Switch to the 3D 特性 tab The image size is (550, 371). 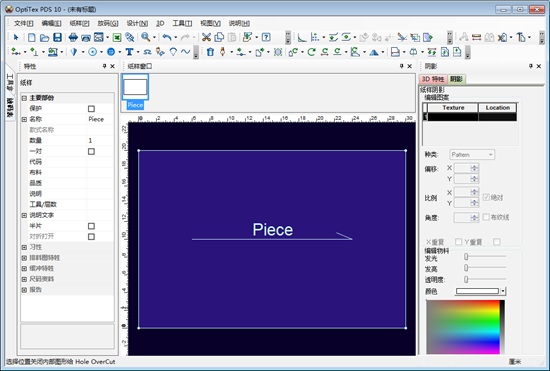tap(433, 79)
